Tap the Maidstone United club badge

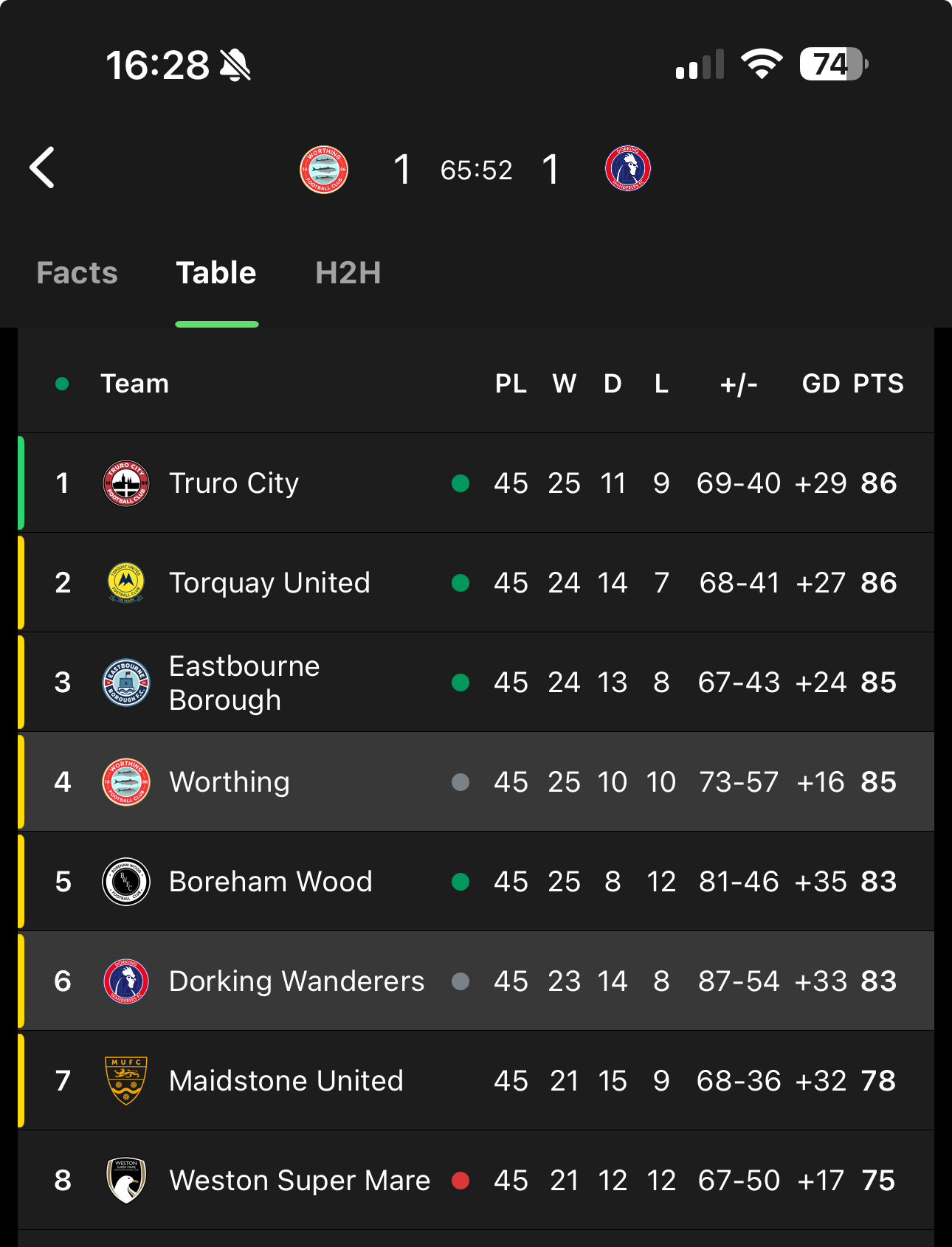(126, 1081)
